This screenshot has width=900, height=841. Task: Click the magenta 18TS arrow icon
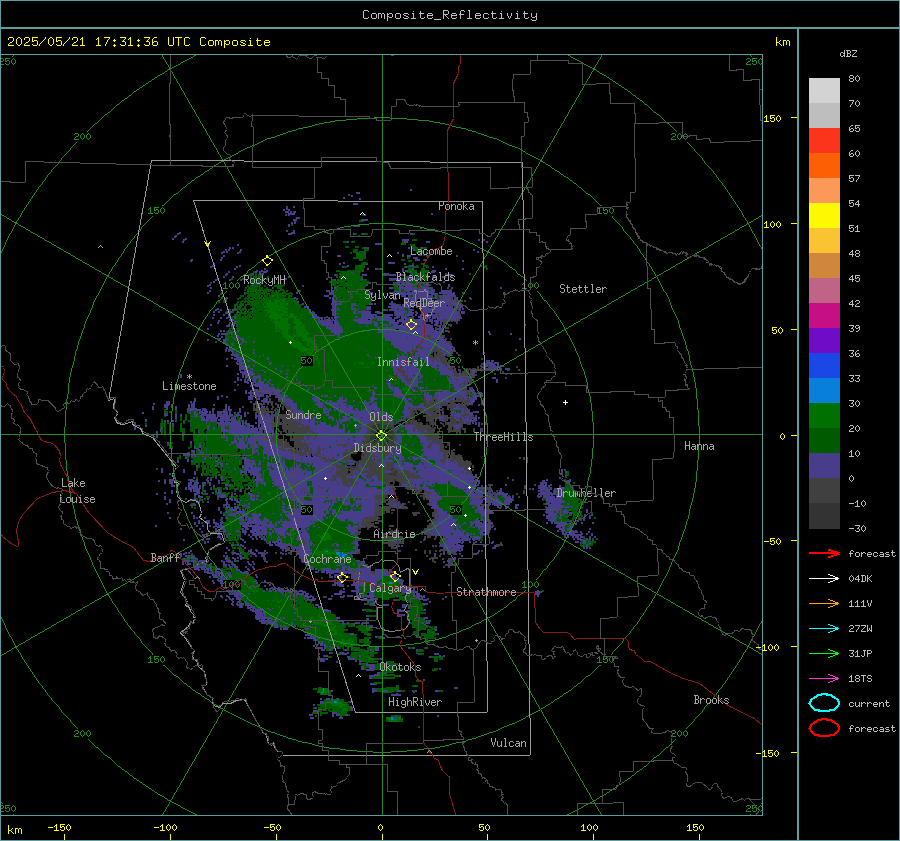(824, 679)
